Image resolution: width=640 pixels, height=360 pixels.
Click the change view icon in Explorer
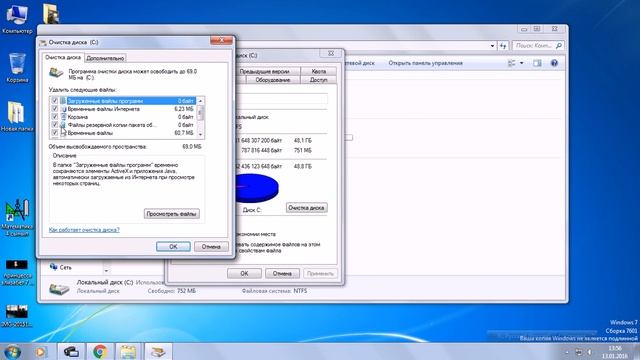tap(511, 63)
